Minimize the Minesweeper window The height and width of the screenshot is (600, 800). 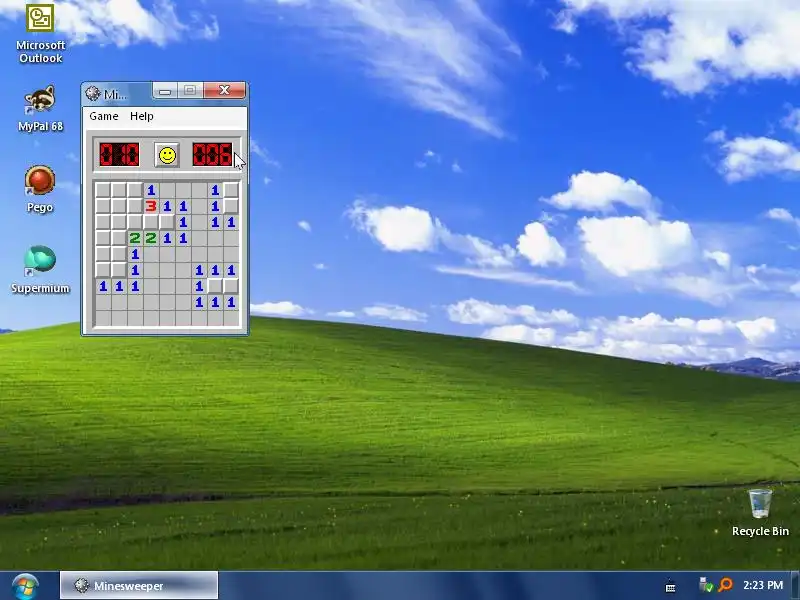(165, 91)
